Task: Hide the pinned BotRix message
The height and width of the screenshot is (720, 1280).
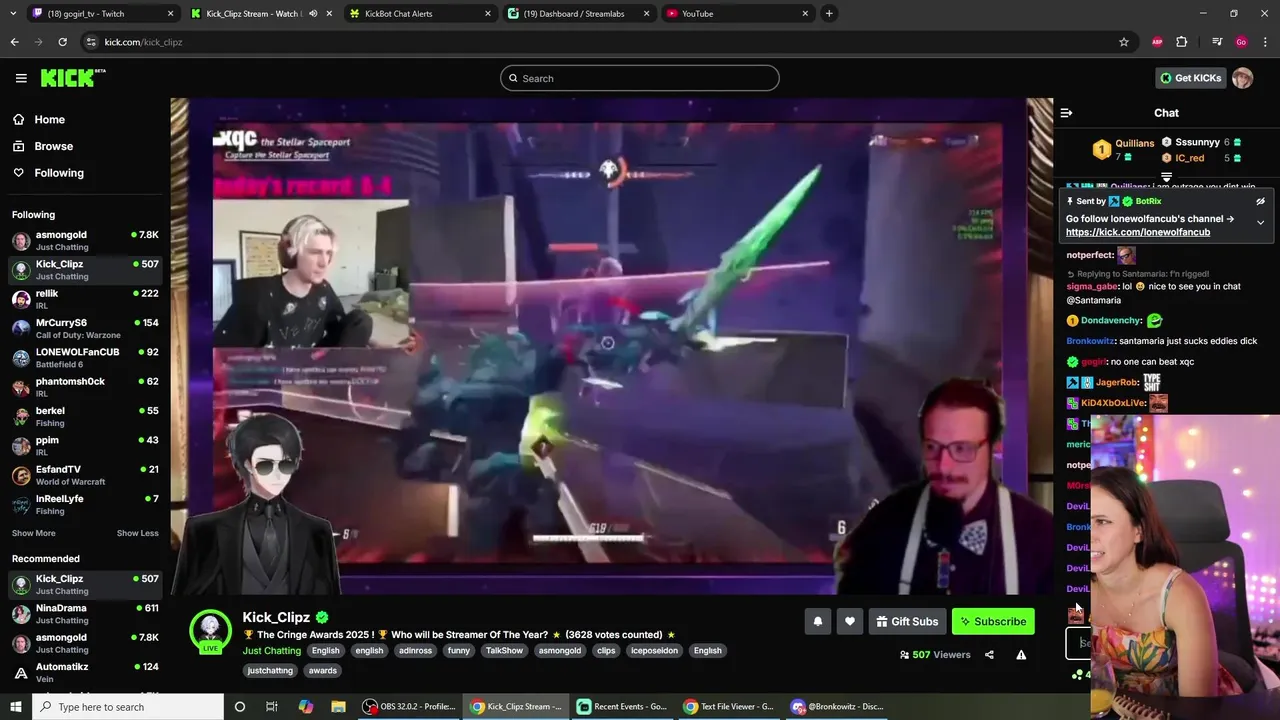Action: pos(1260,201)
